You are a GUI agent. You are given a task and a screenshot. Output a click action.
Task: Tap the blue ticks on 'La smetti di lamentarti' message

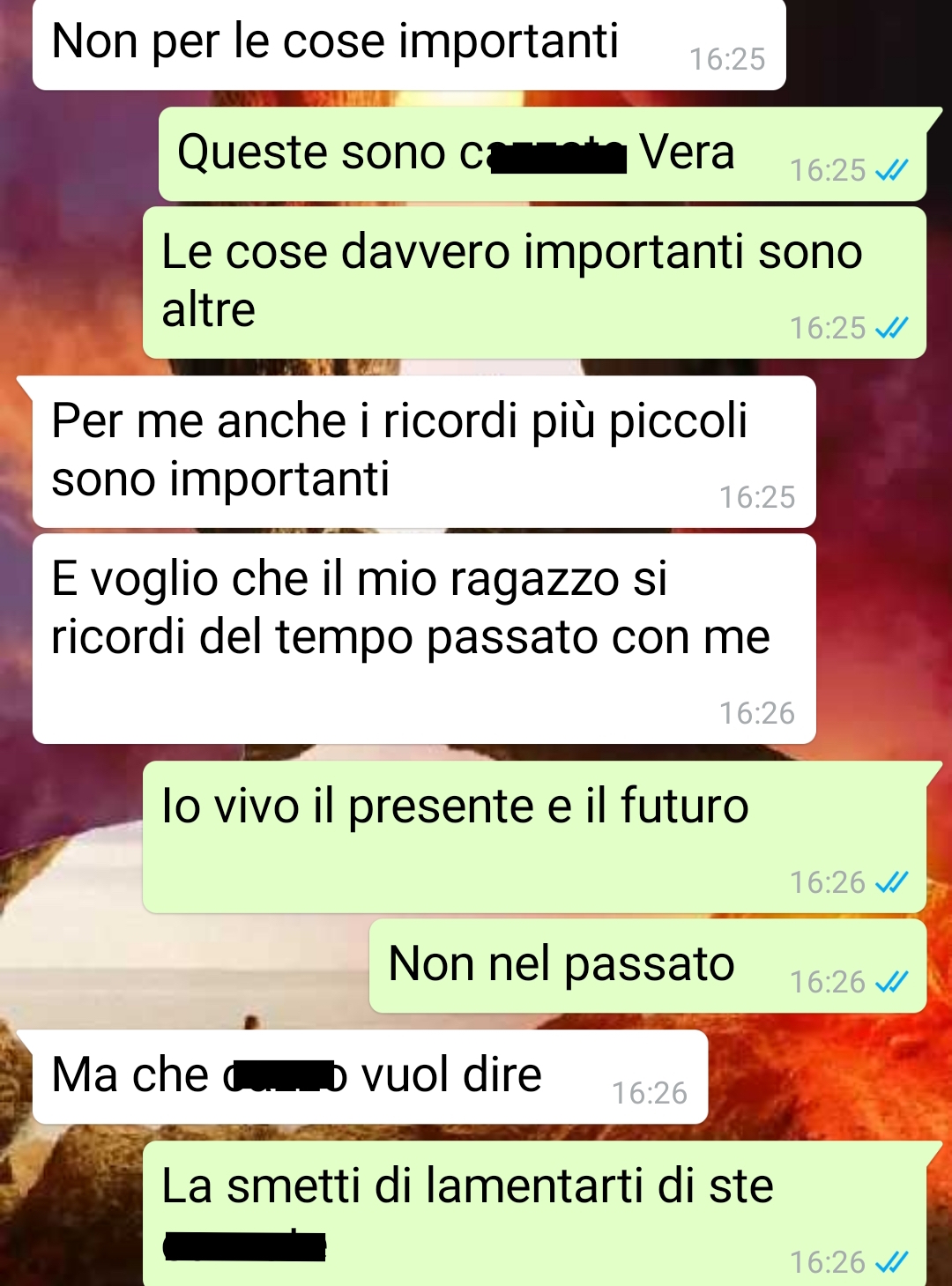tap(891, 1262)
